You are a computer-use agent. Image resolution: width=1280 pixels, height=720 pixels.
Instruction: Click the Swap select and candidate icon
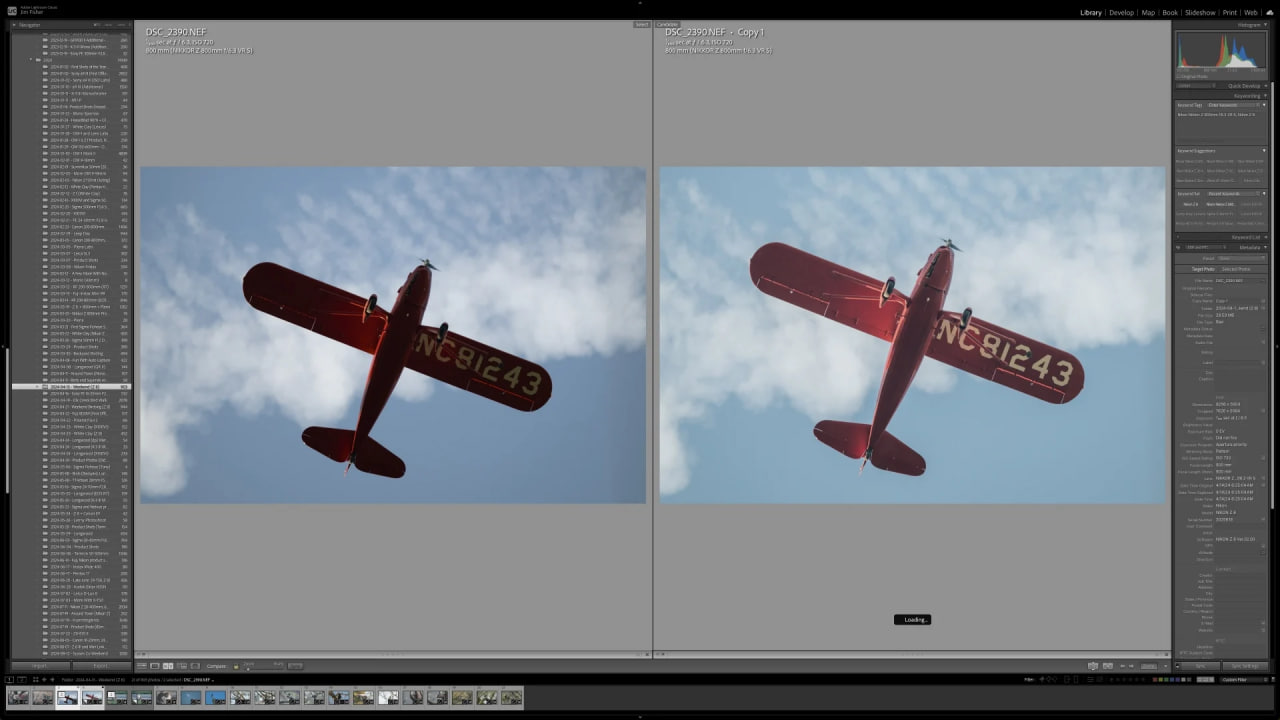pos(1093,666)
